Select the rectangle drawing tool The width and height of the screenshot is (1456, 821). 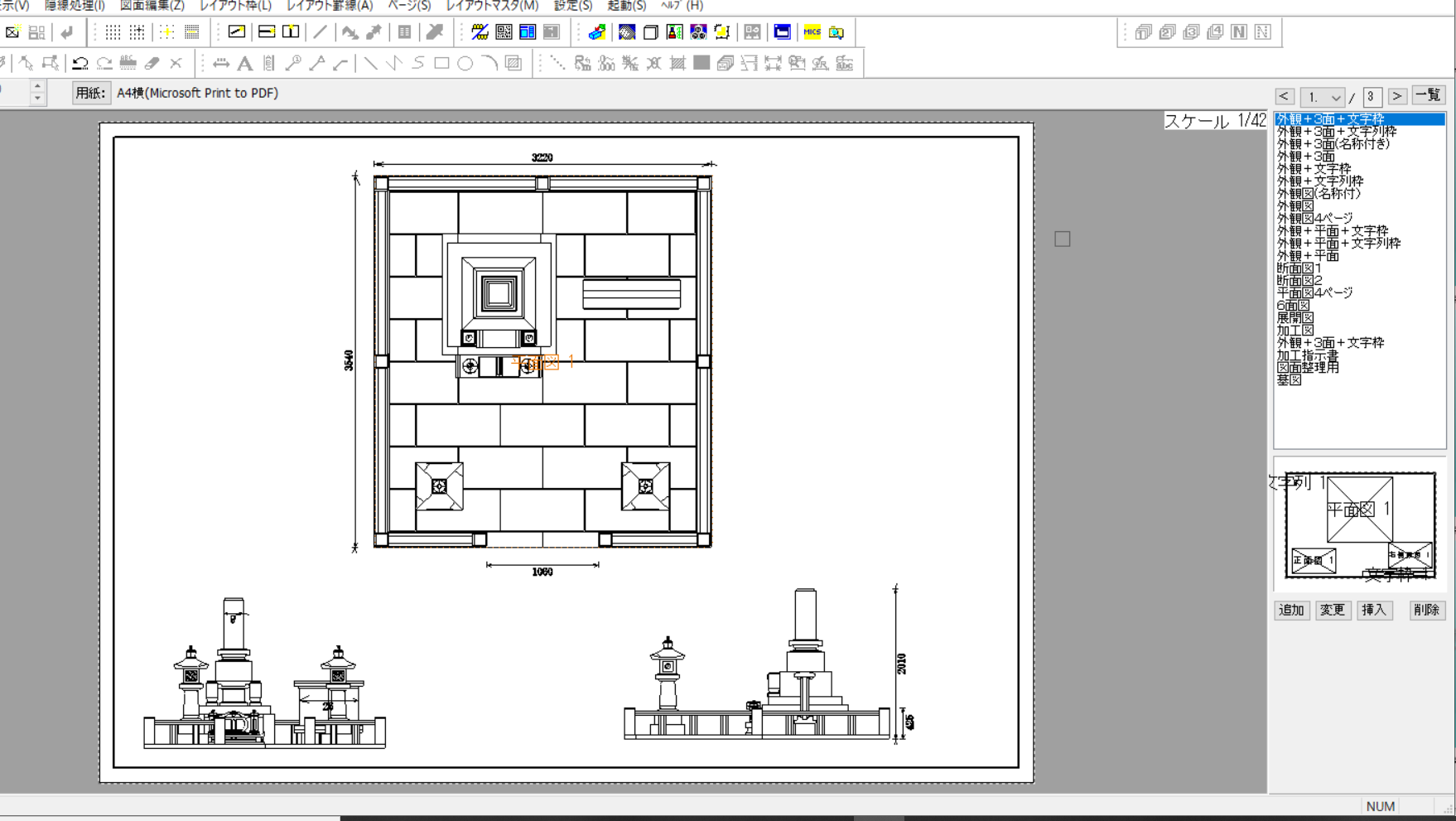441,63
